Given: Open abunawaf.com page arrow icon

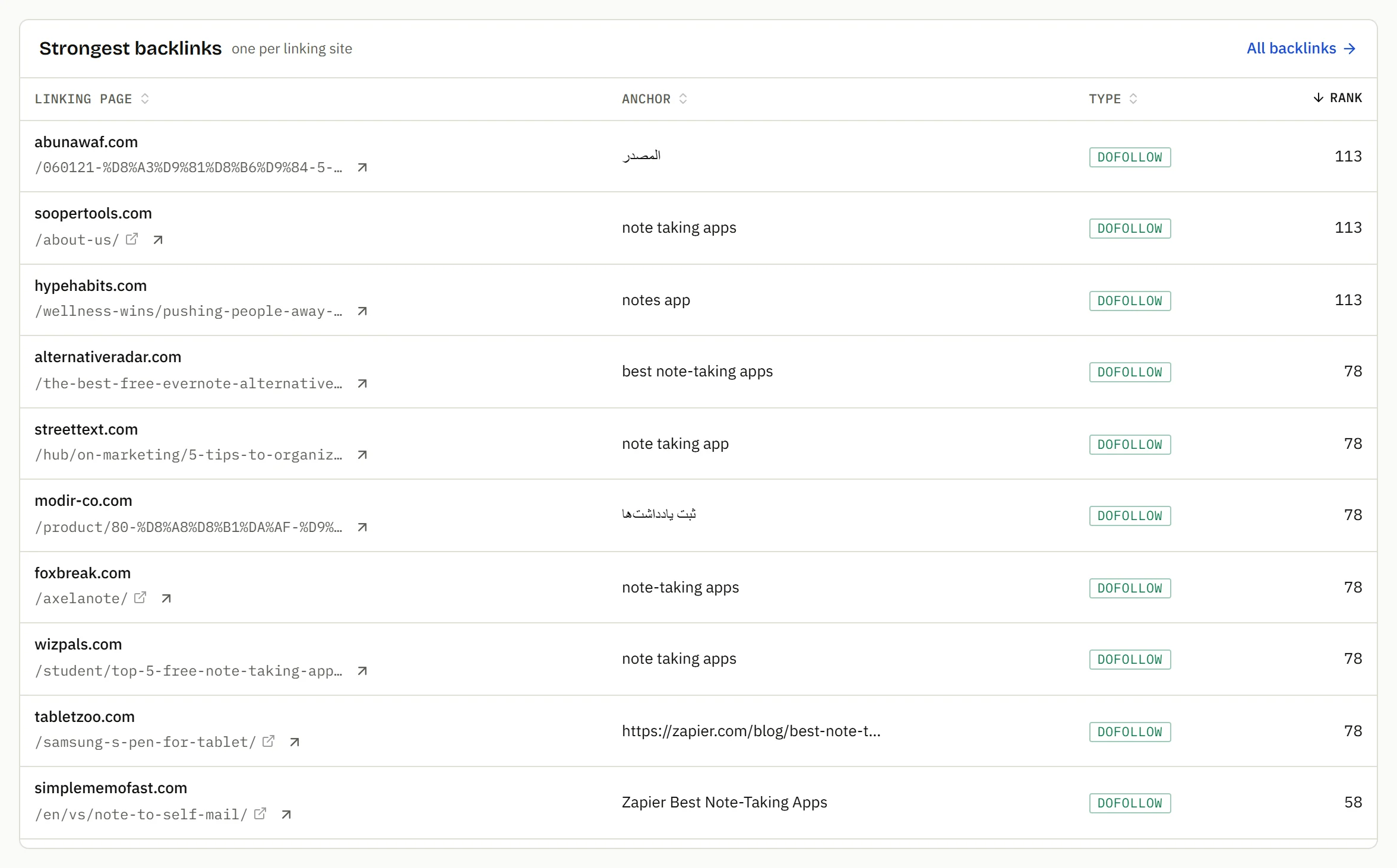Looking at the screenshot, I should pos(362,167).
